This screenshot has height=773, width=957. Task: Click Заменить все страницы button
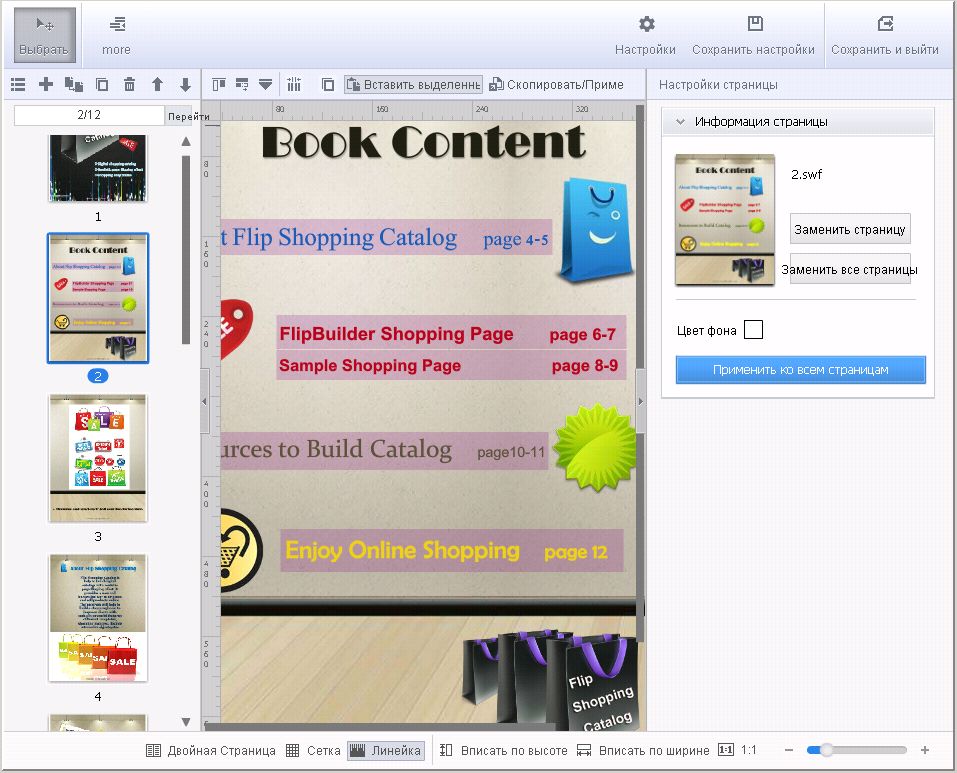point(850,269)
